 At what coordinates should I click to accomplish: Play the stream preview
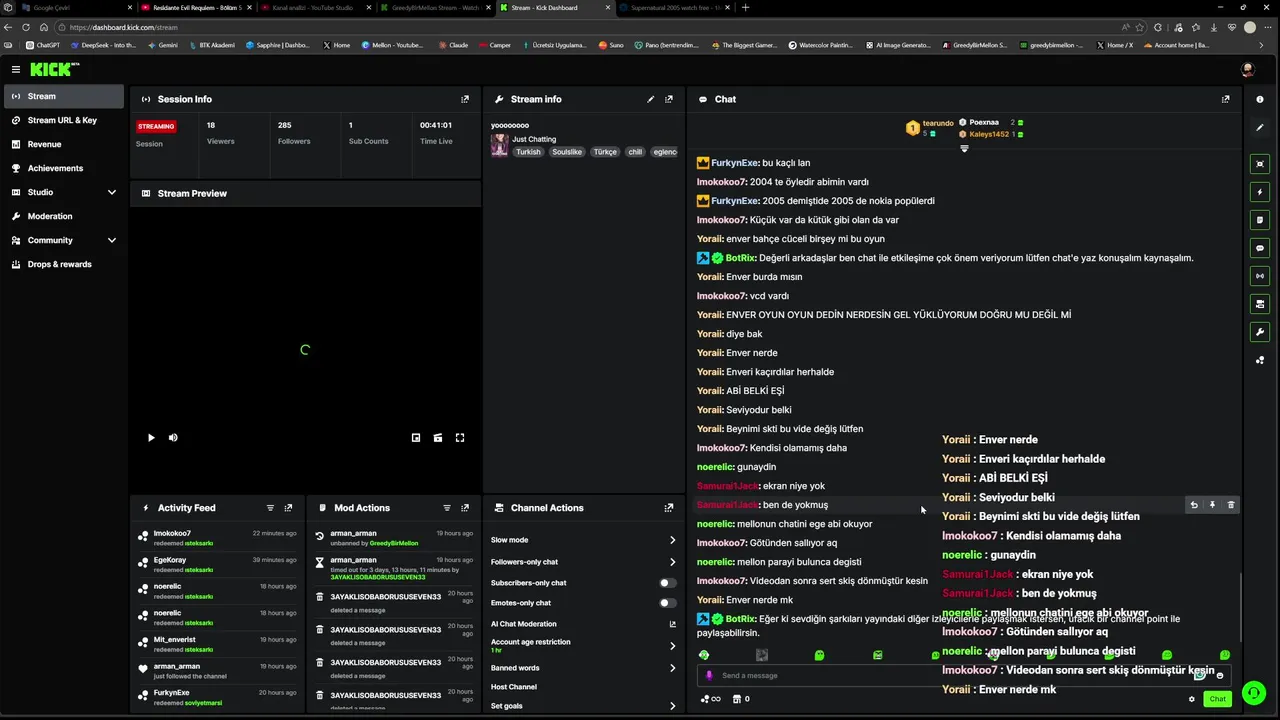pos(151,437)
